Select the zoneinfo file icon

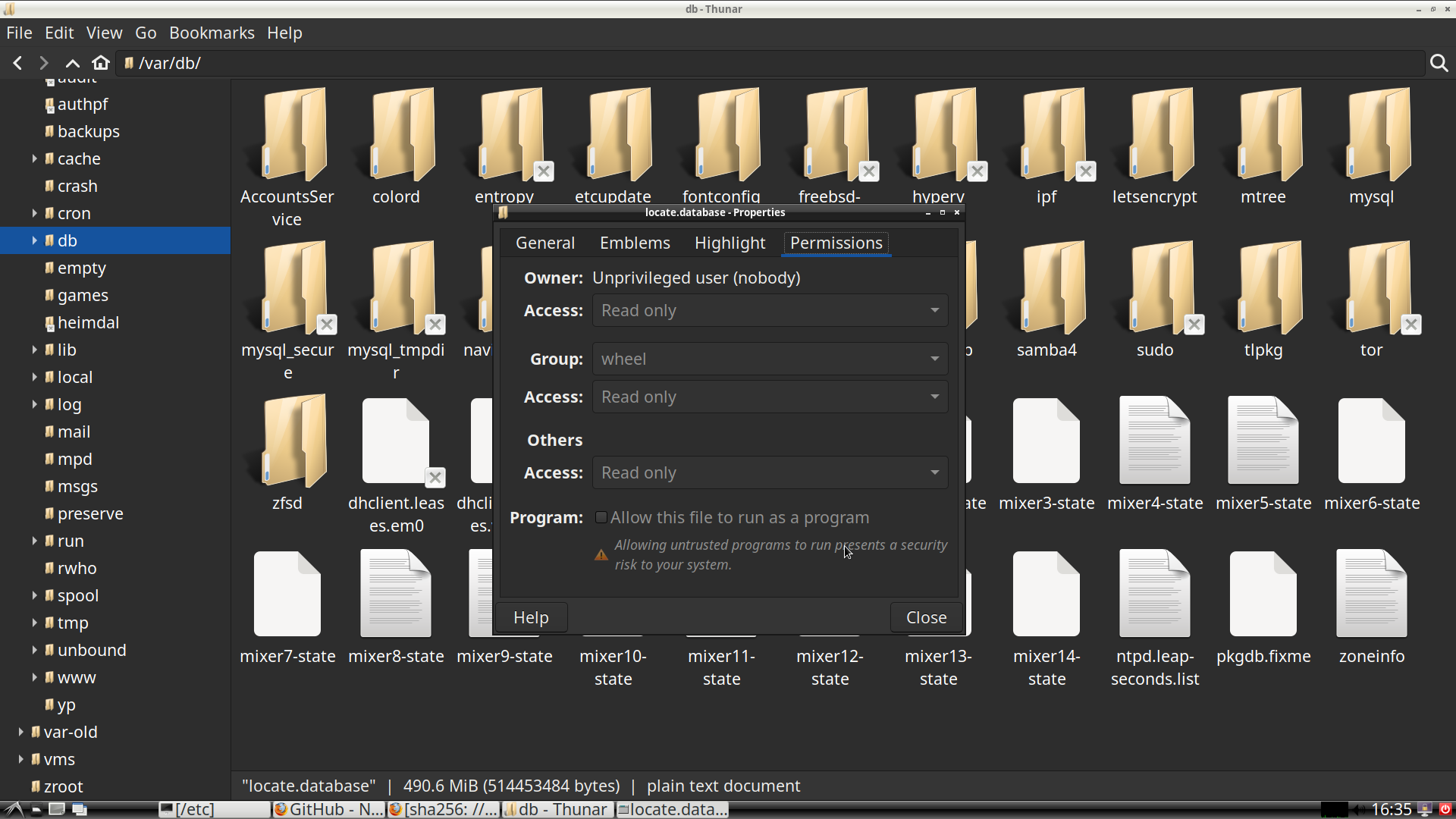click(1372, 595)
